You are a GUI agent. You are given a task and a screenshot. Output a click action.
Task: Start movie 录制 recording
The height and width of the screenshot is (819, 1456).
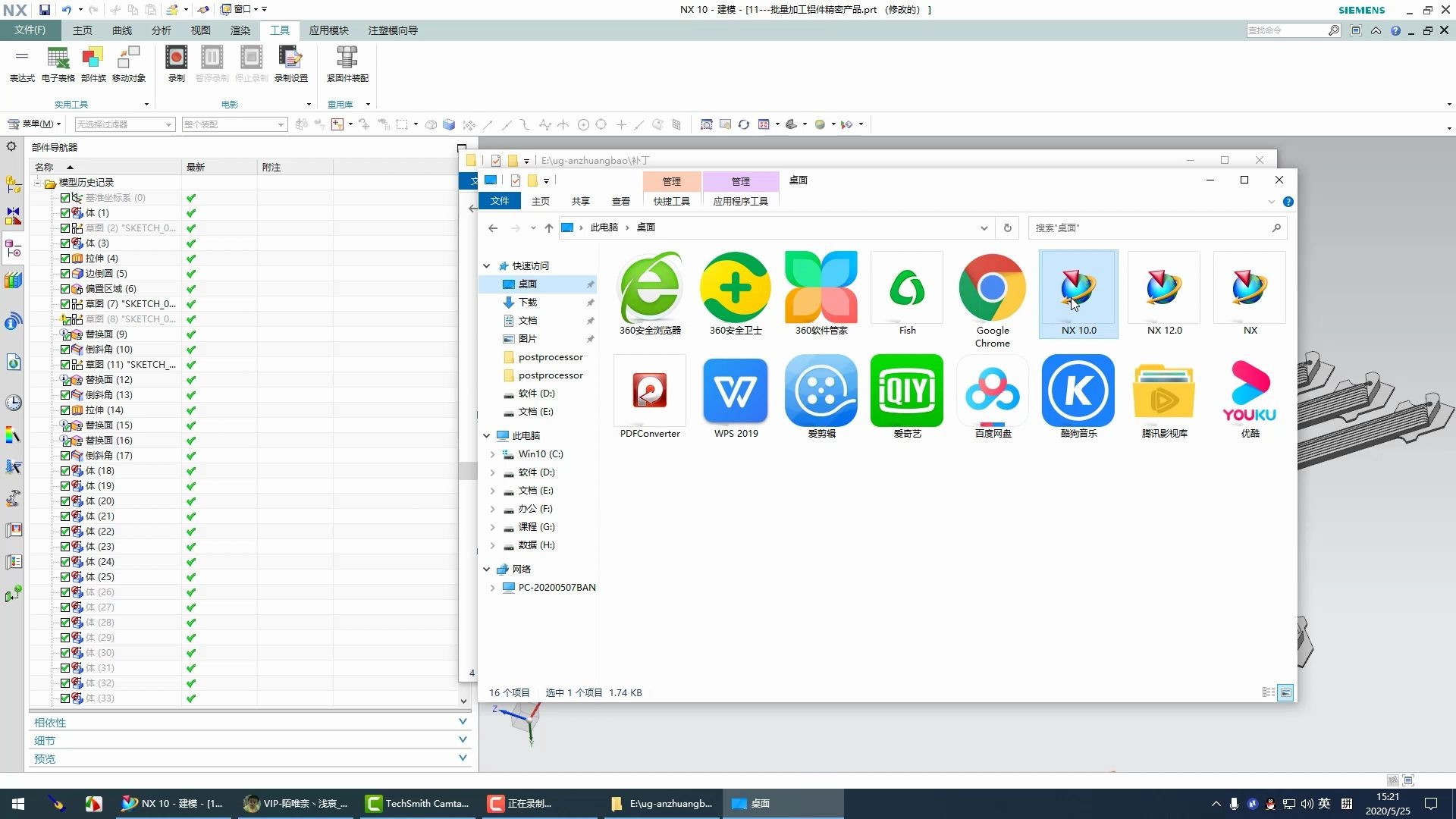tap(176, 64)
